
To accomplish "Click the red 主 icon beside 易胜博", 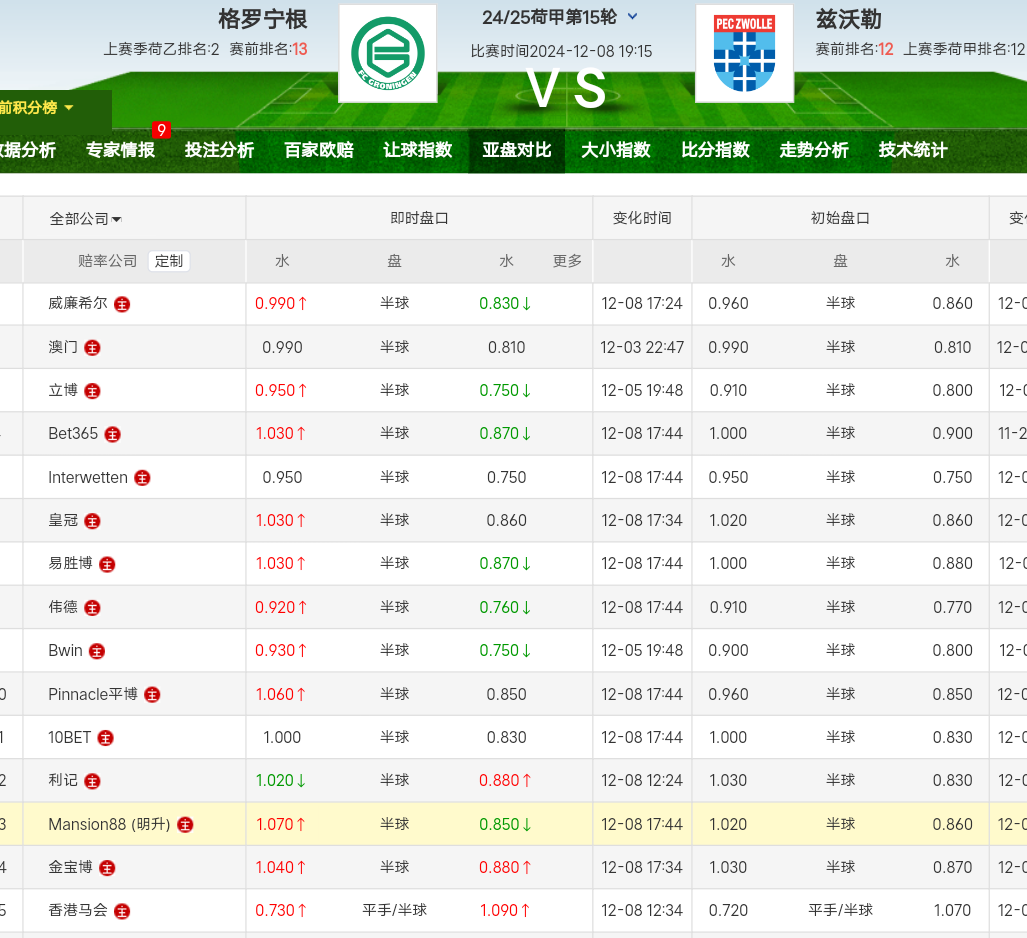I will pyautogui.click(x=107, y=565).
